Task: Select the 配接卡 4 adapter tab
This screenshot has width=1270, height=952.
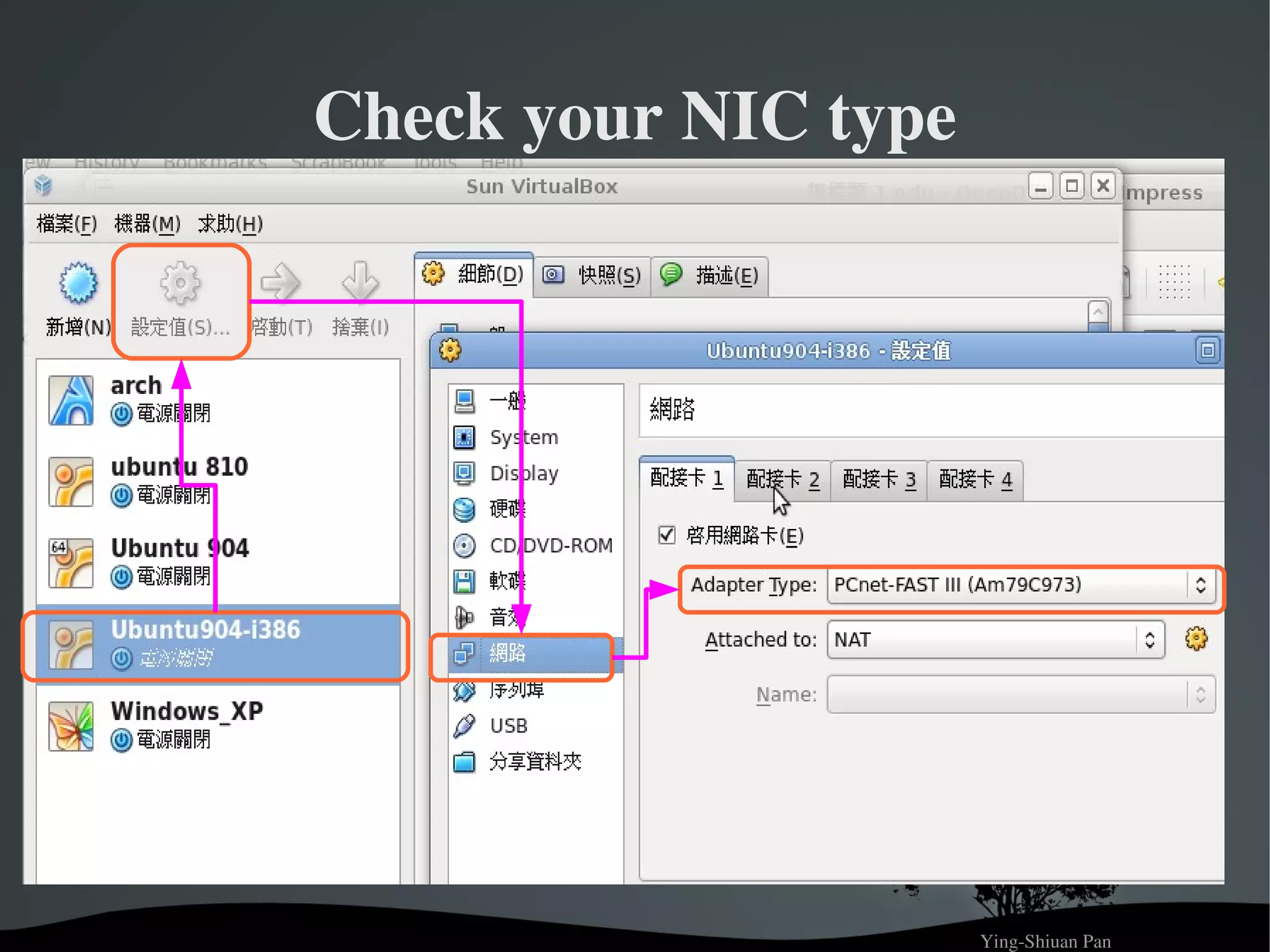Action: 975,479
